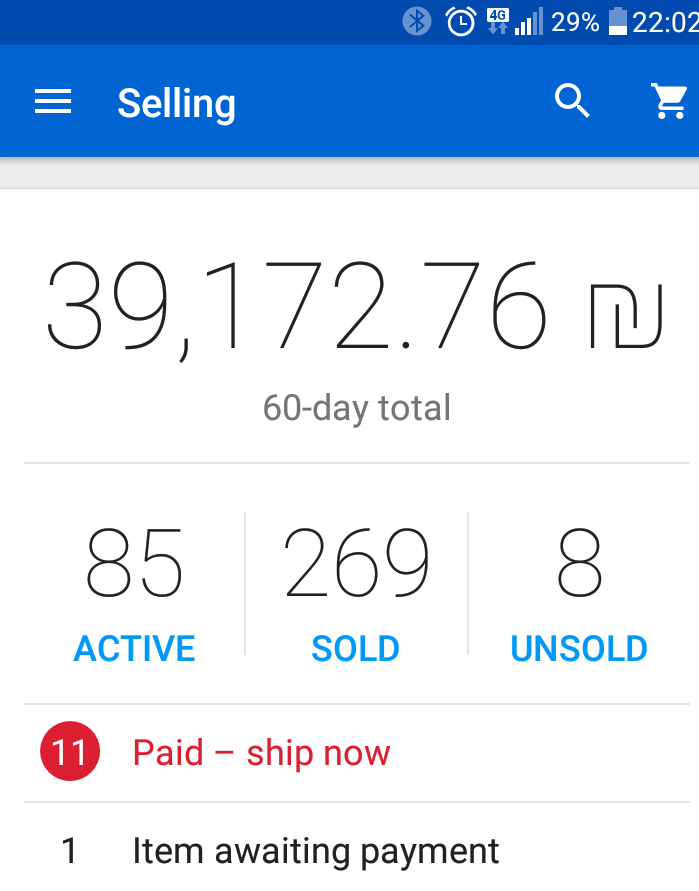This screenshot has height=891, width=699.
Task: View the 85 active listings
Action: pyautogui.click(x=134, y=593)
